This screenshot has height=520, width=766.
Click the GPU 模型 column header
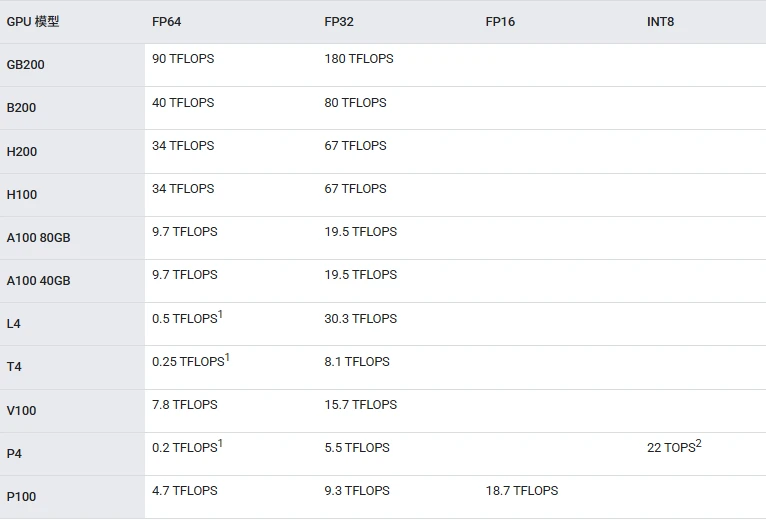coord(33,21)
